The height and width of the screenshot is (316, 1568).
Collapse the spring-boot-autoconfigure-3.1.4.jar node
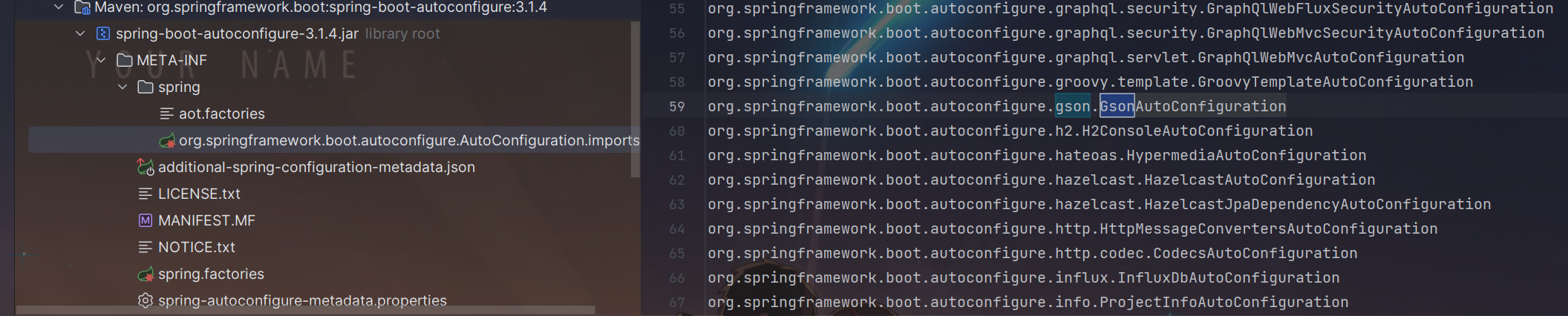pyautogui.click(x=80, y=34)
